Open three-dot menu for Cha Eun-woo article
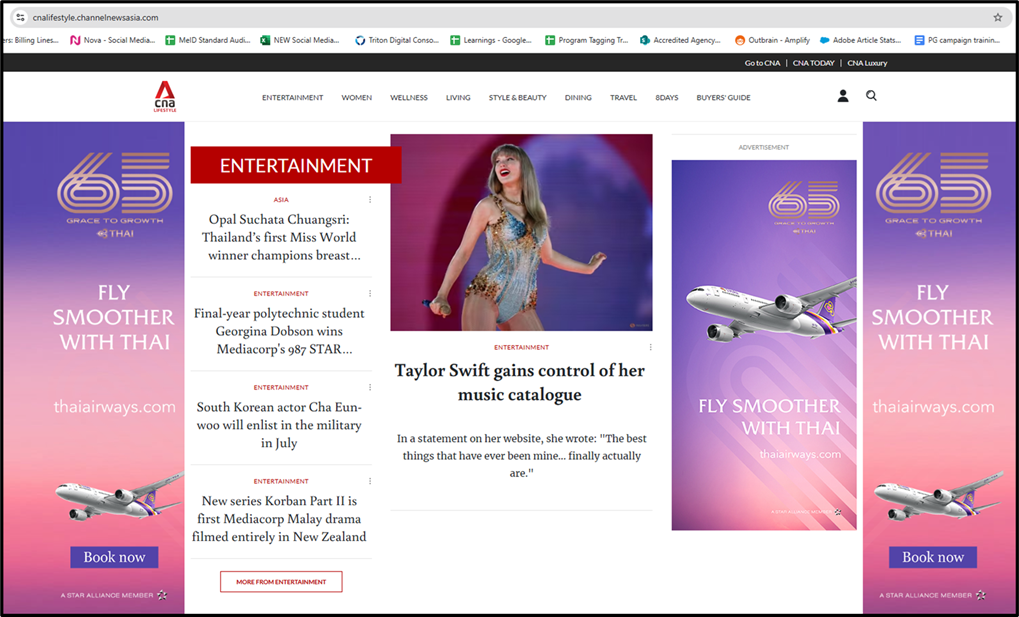 (x=370, y=388)
